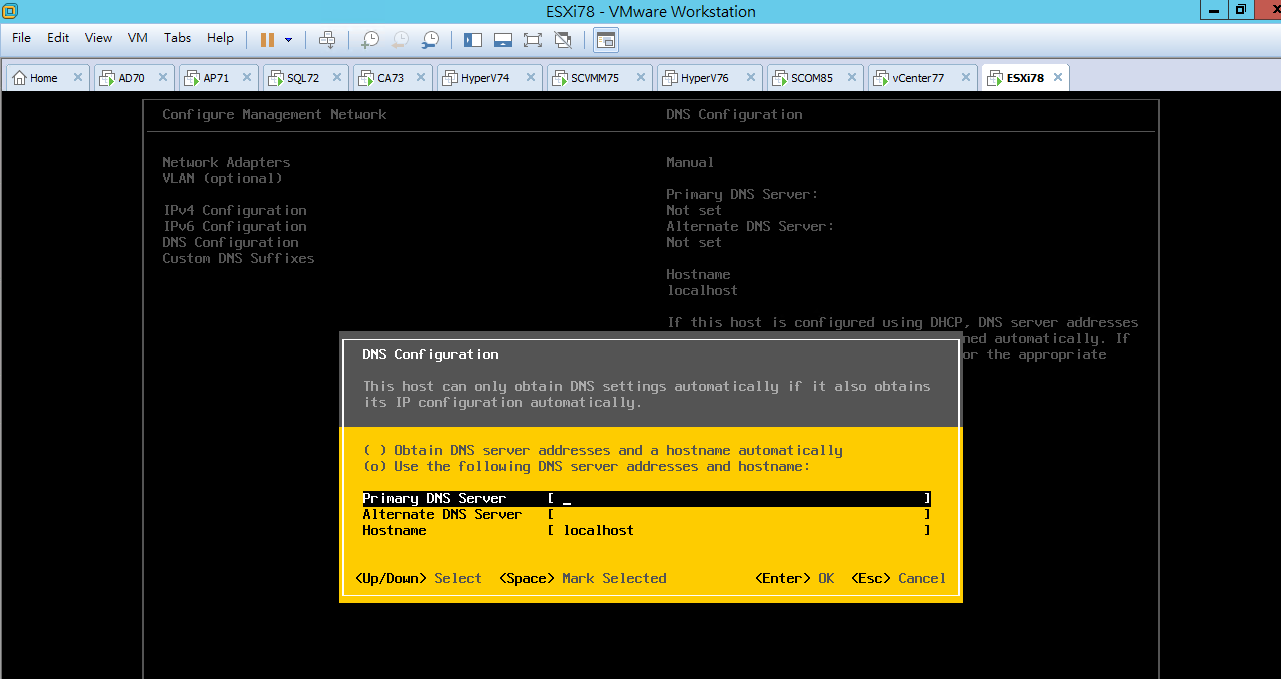Open the Help menu
The width and height of the screenshot is (1282, 680).
[x=220, y=38]
